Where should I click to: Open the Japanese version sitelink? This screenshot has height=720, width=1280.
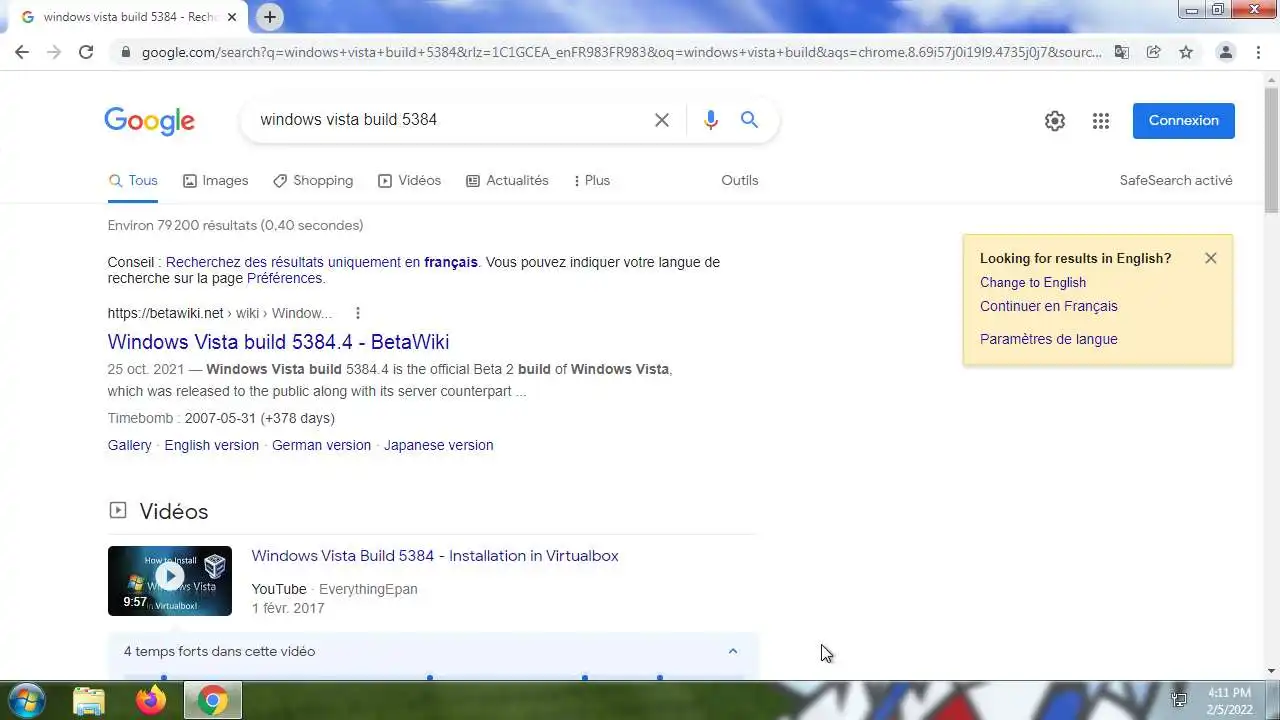tap(439, 445)
